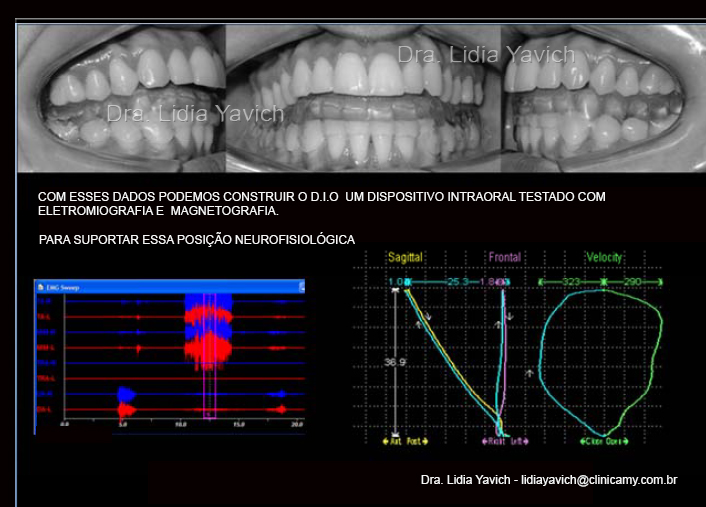
Task: Click the 323 velocity measurement value
Action: pyautogui.click(x=572, y=283)
